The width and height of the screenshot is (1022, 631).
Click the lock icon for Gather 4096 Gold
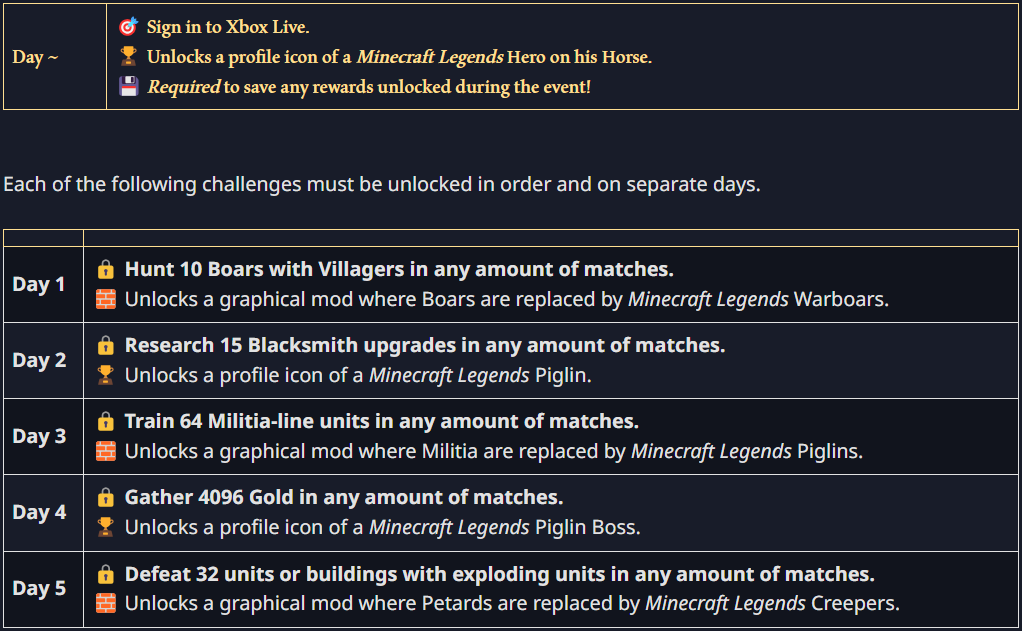(106, 497)
